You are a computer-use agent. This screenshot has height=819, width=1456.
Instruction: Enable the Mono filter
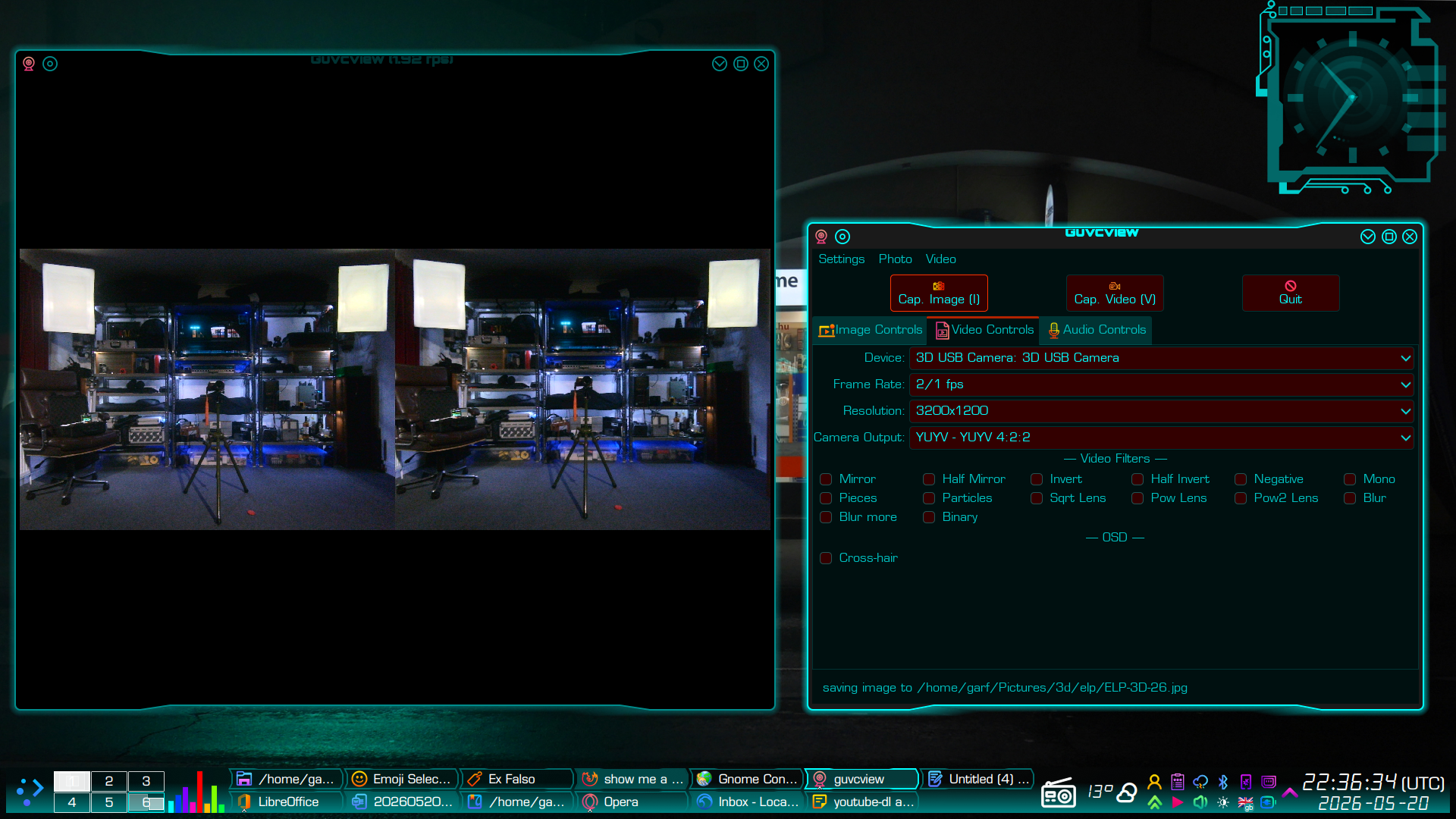coord(1350,479)
